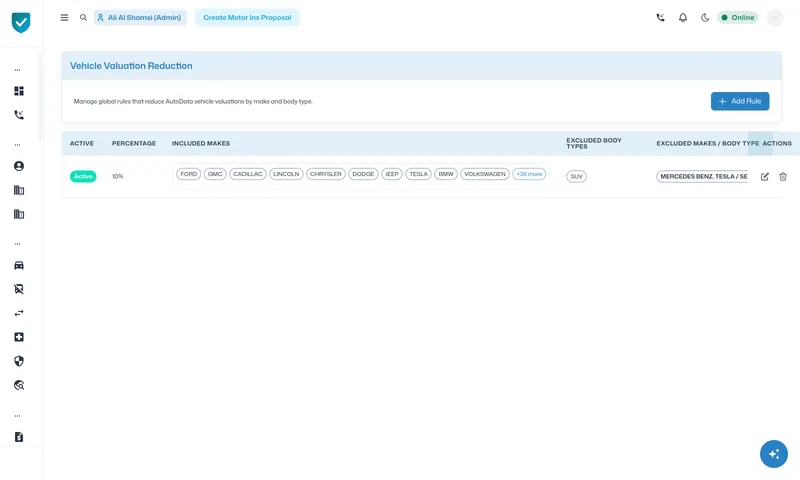Open the car icon in sidebar
Image resolution: width=800 pixels, height=480 pixels.
pos(19,265)
